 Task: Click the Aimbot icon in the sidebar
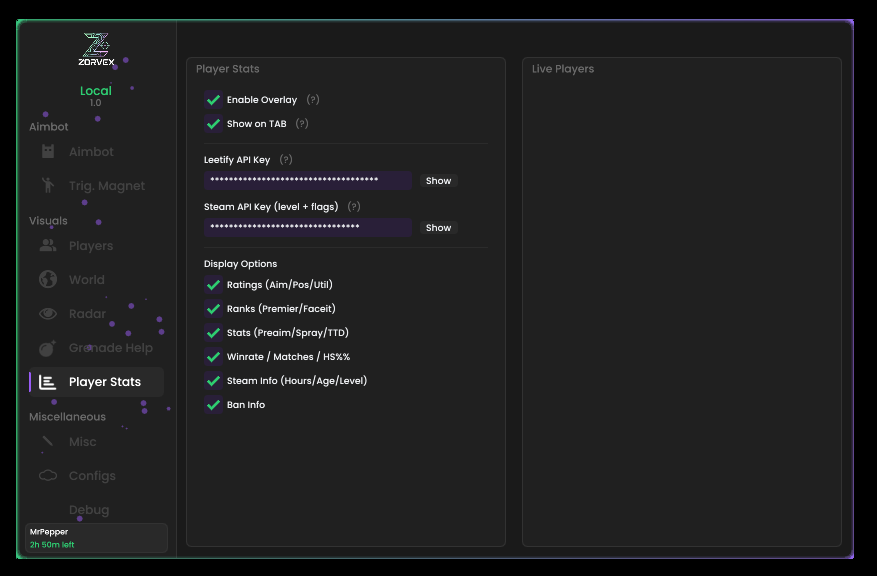(x=48, y=152)
